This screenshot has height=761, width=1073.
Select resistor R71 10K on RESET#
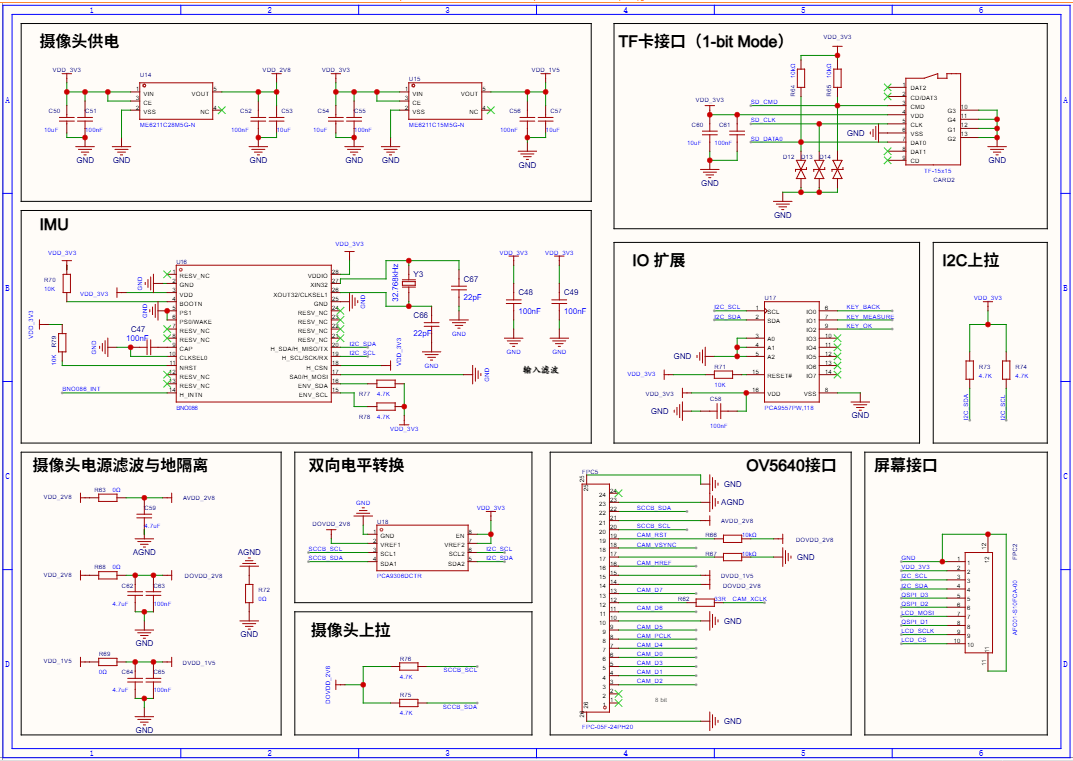tap(723, 374)
